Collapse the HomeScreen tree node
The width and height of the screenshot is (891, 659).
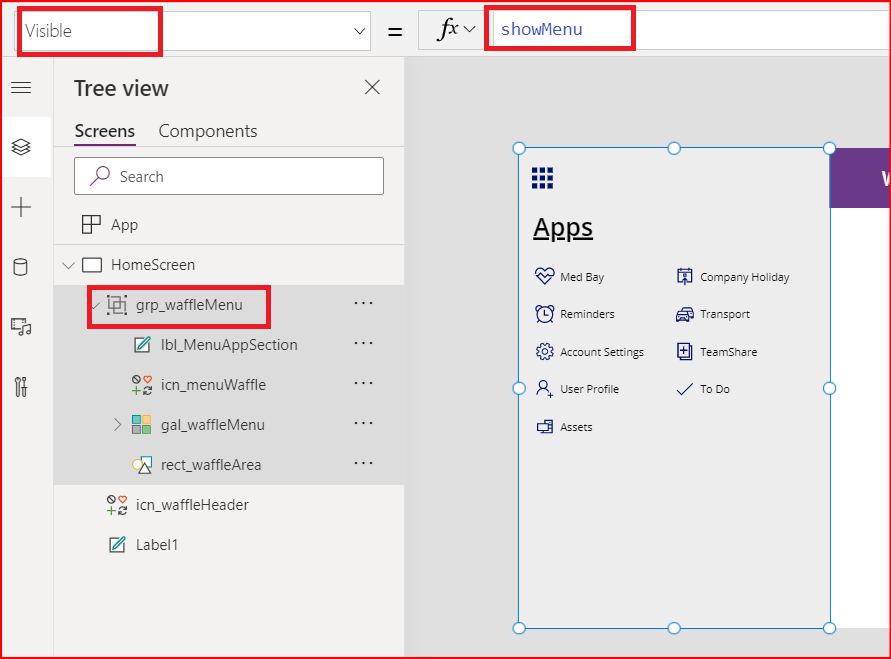click(x=68, y=265)
